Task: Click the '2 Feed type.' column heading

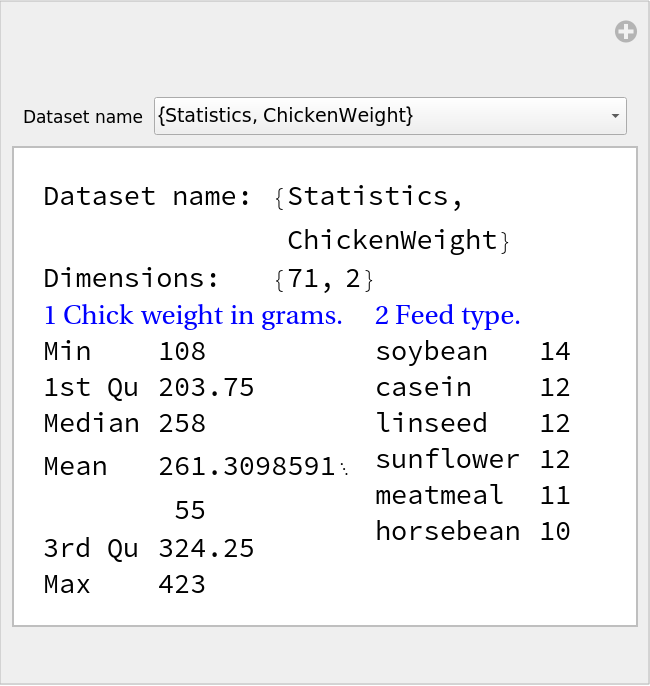Action: pyautogui.click(x=447, y=316)
